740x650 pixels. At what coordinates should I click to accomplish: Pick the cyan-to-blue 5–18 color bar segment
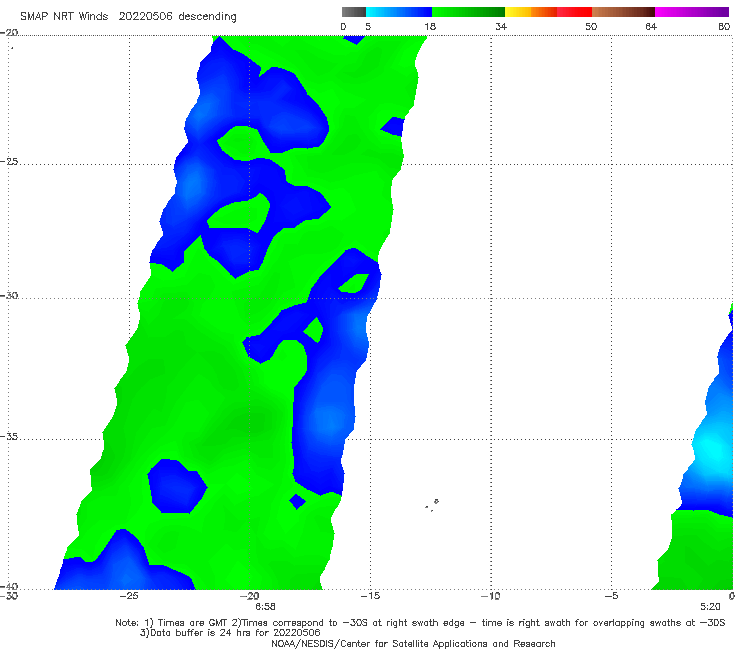[399, 12]
